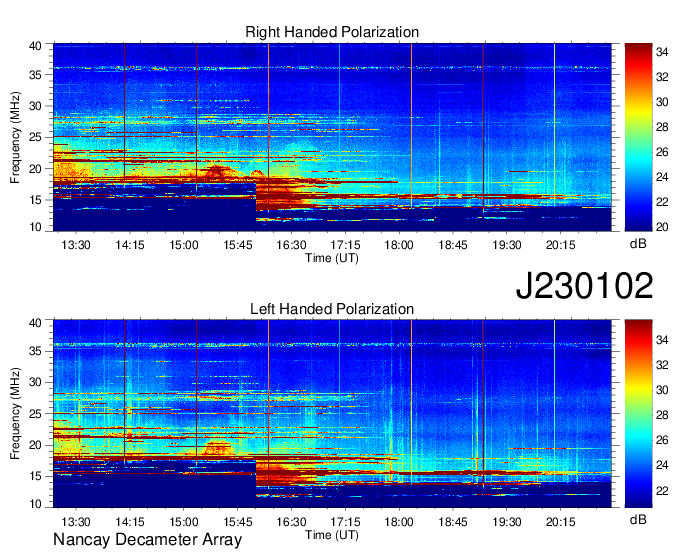680x552 pixels.
Task: Click the 30 MHz tick of Left Handed plot
Action: (x=35, y=382)
